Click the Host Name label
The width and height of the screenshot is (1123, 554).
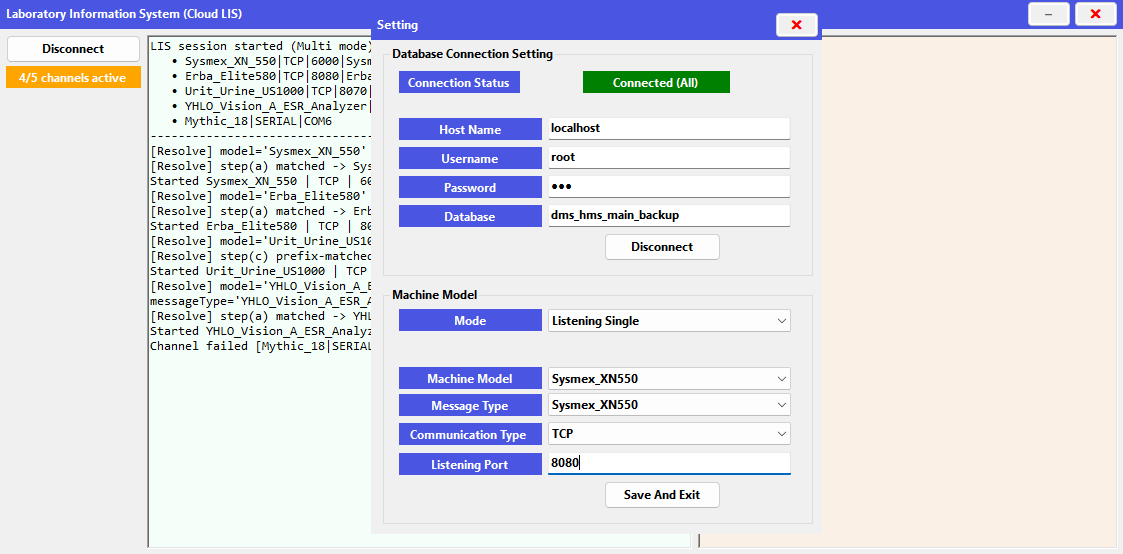470,130
